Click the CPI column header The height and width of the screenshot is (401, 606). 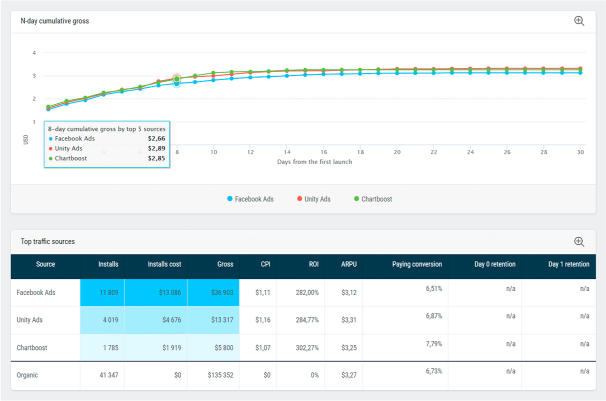tap(263, 264)
